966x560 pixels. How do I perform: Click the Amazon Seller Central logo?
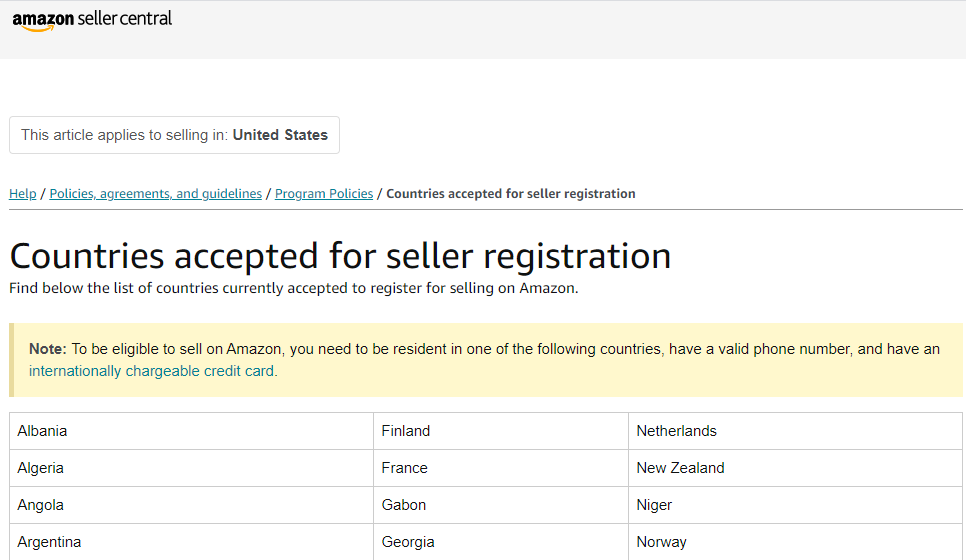92,20
